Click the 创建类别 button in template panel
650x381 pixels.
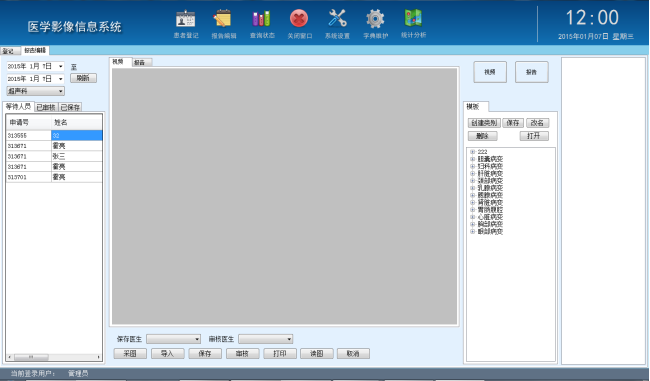pyautogui.click(x=484, y=123)
